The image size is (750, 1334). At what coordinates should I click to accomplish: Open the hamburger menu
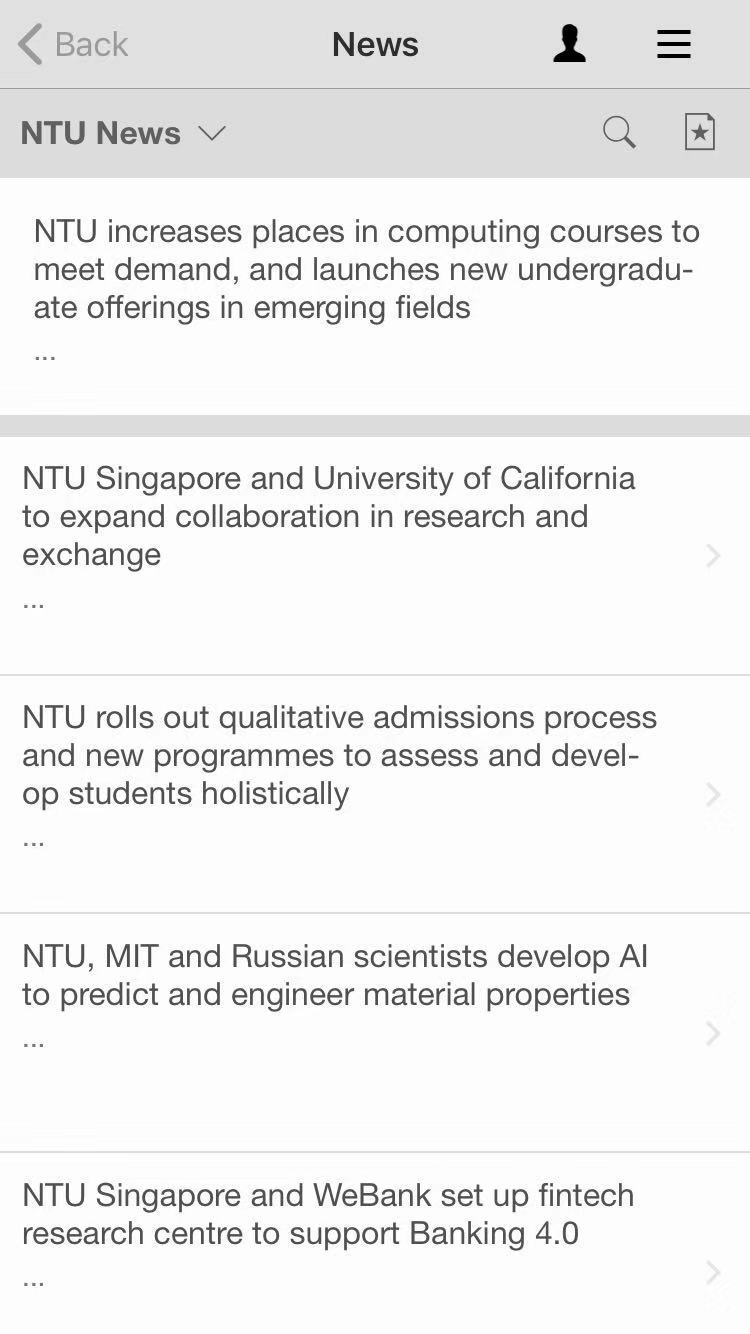[x=673, y=45]
